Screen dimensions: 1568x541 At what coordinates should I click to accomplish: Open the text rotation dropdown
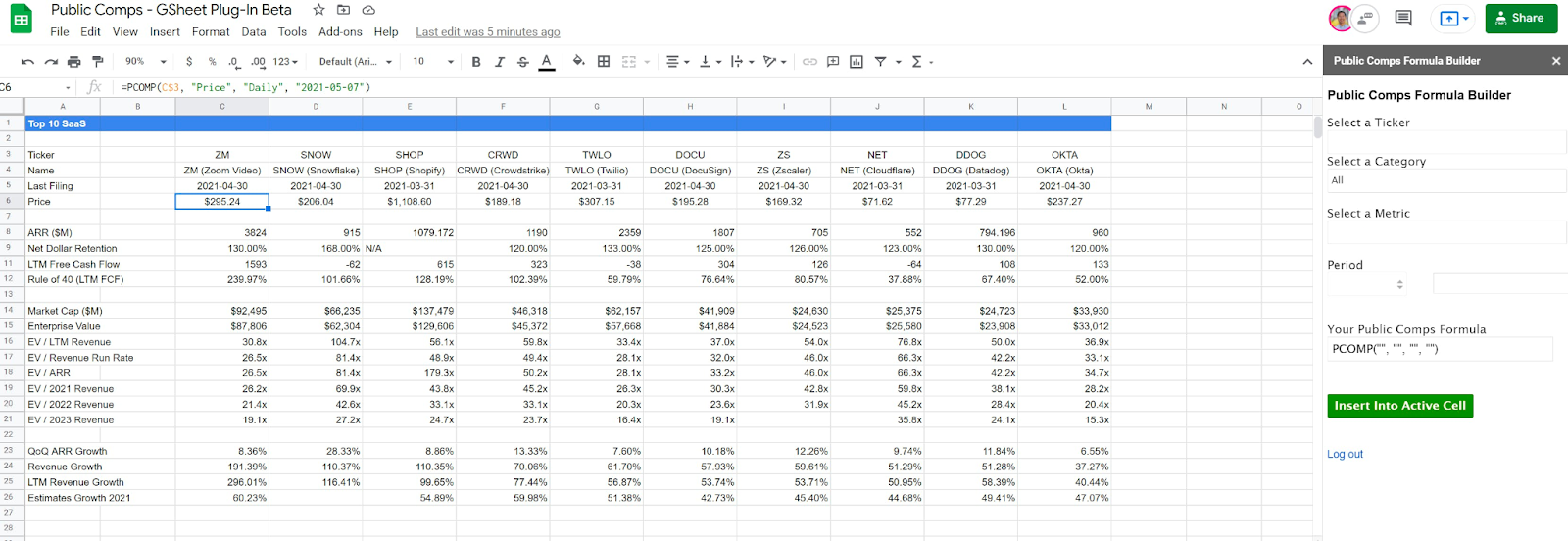[775, 62]
